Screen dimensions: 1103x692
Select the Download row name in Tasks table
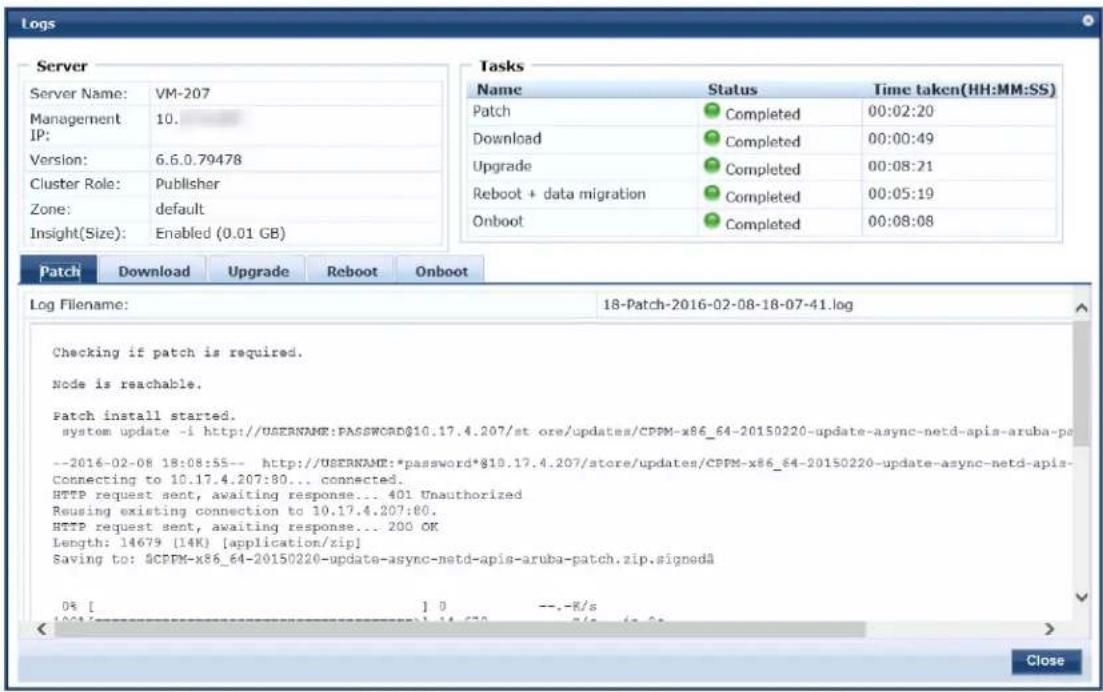pos(507,139)
